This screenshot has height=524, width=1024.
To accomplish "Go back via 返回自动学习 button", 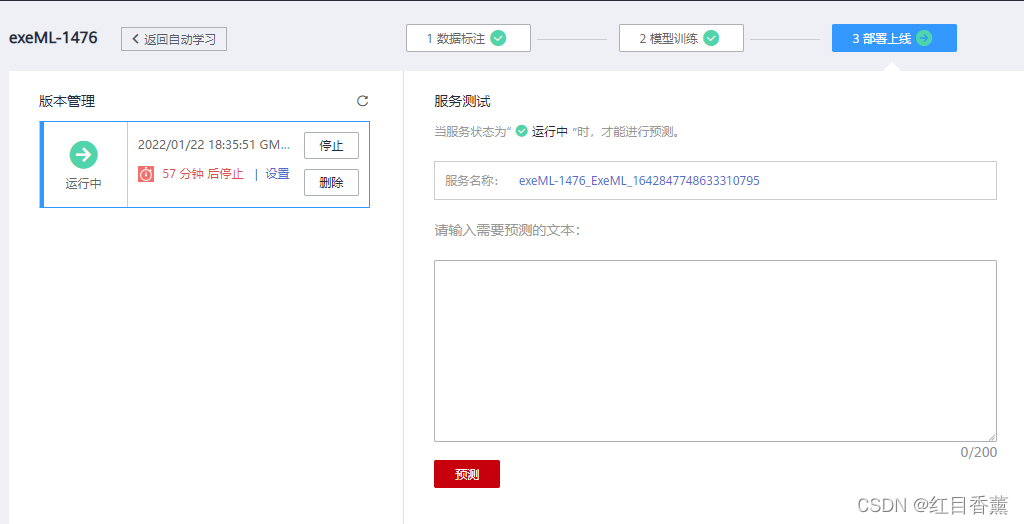I will point(174,39).
